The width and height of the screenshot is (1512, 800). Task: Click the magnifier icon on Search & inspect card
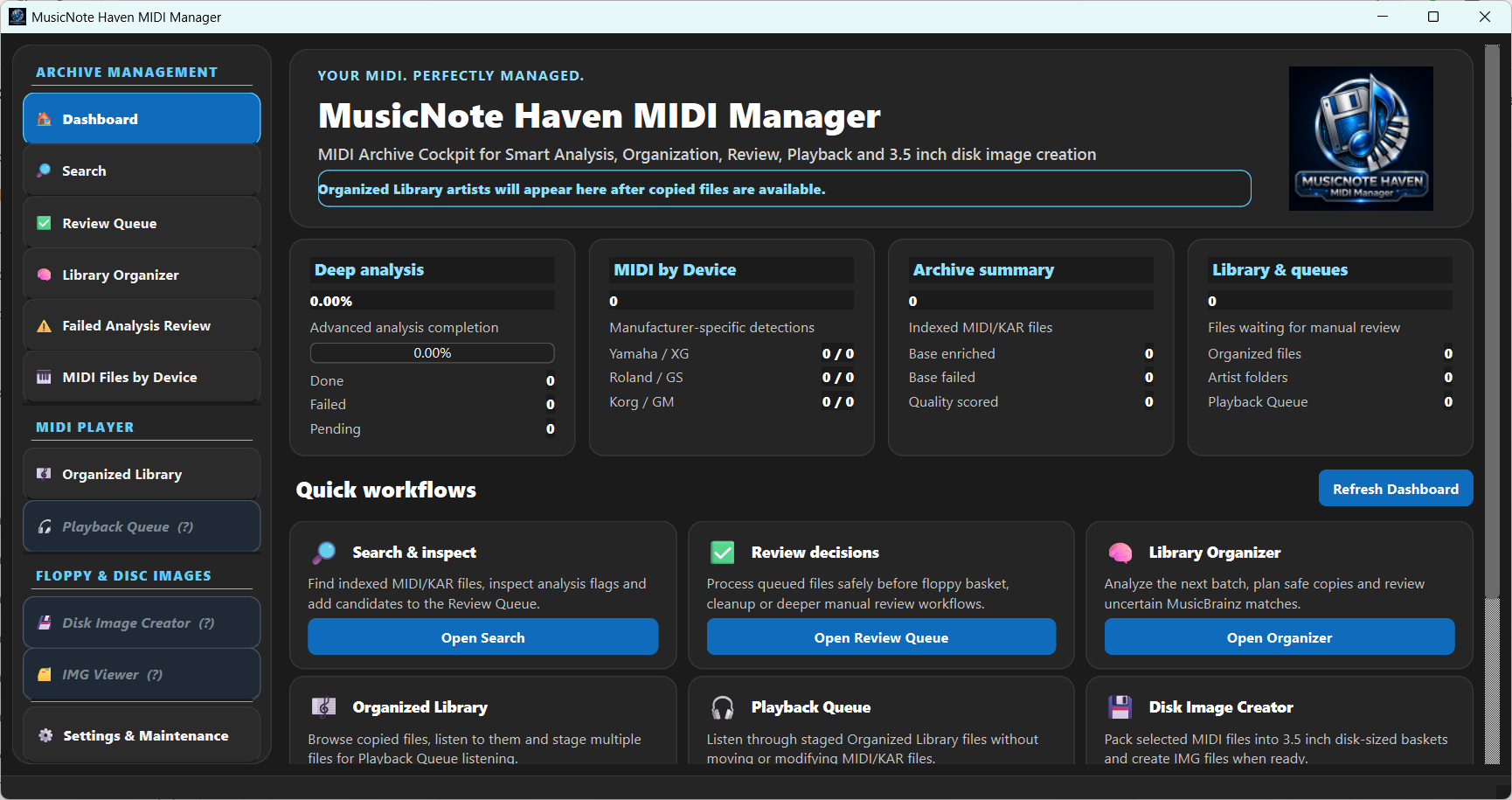pyautogui.click(x=323, y=553)
